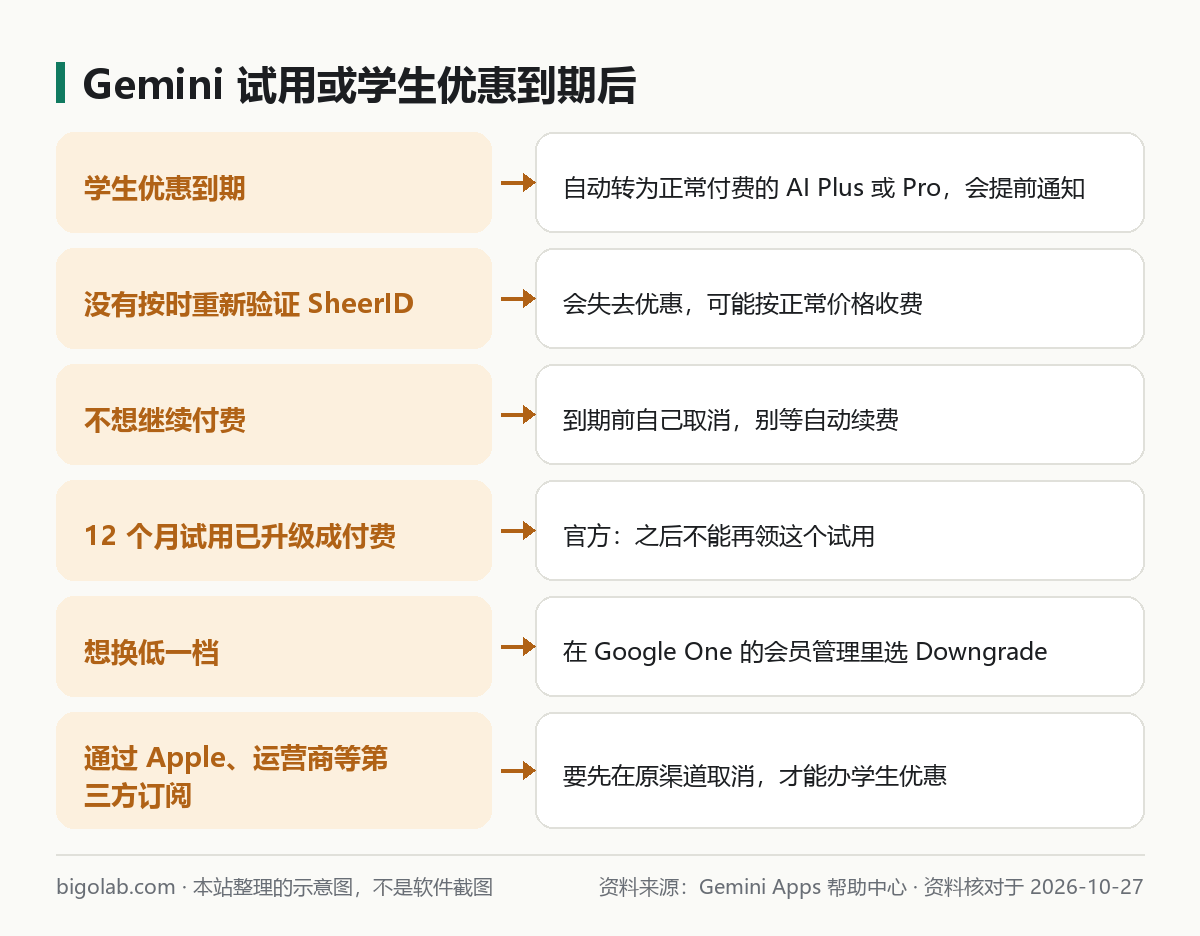Viewport: 1200px width, 936px height.
Task: Click the text "在 Google One 的会员管理里选 Downgrade"
Action: click(805, 652)
